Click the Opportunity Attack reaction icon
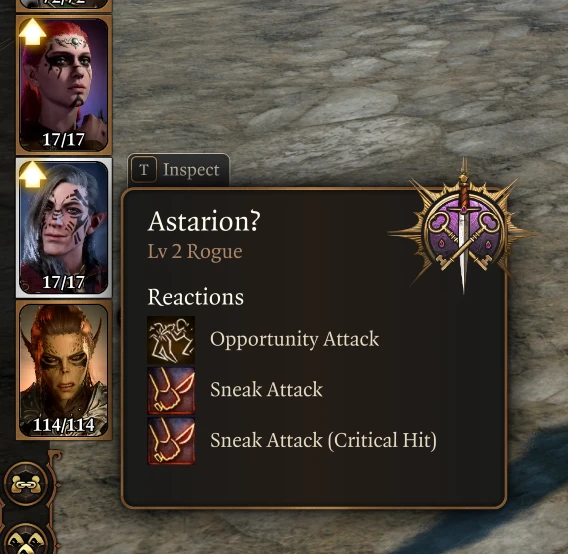 [171, 340]
